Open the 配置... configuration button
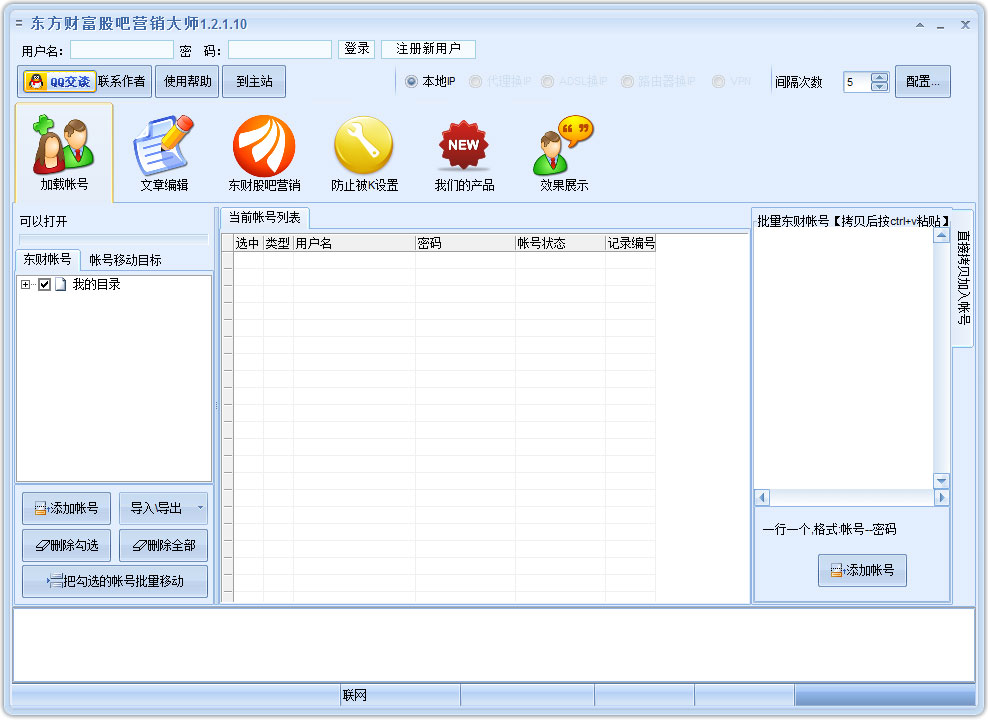The image size is (988, 720). tap(922, 81)
